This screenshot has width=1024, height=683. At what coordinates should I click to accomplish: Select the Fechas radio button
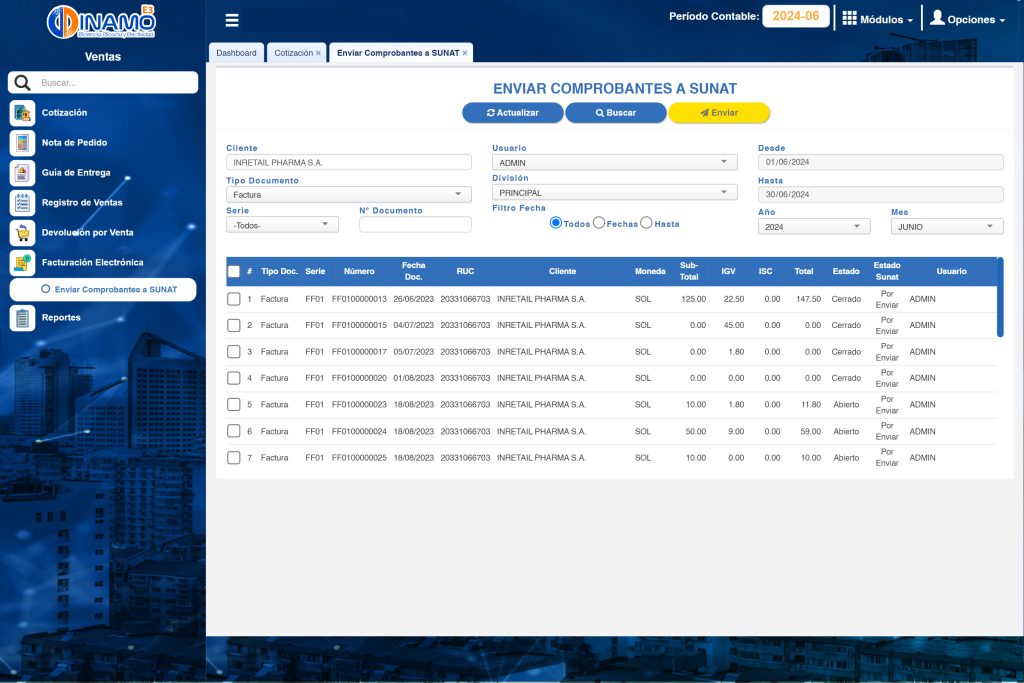click(599, 223)
